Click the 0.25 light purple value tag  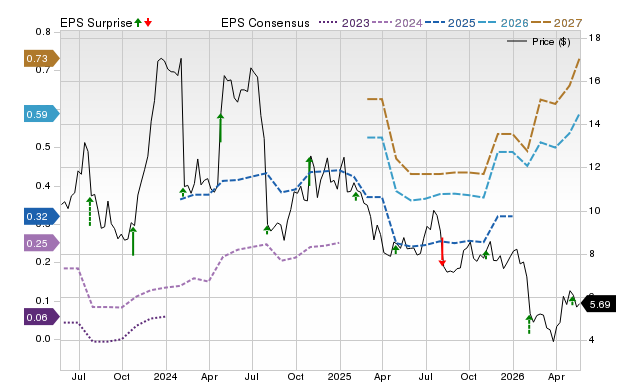click(41, 244)
